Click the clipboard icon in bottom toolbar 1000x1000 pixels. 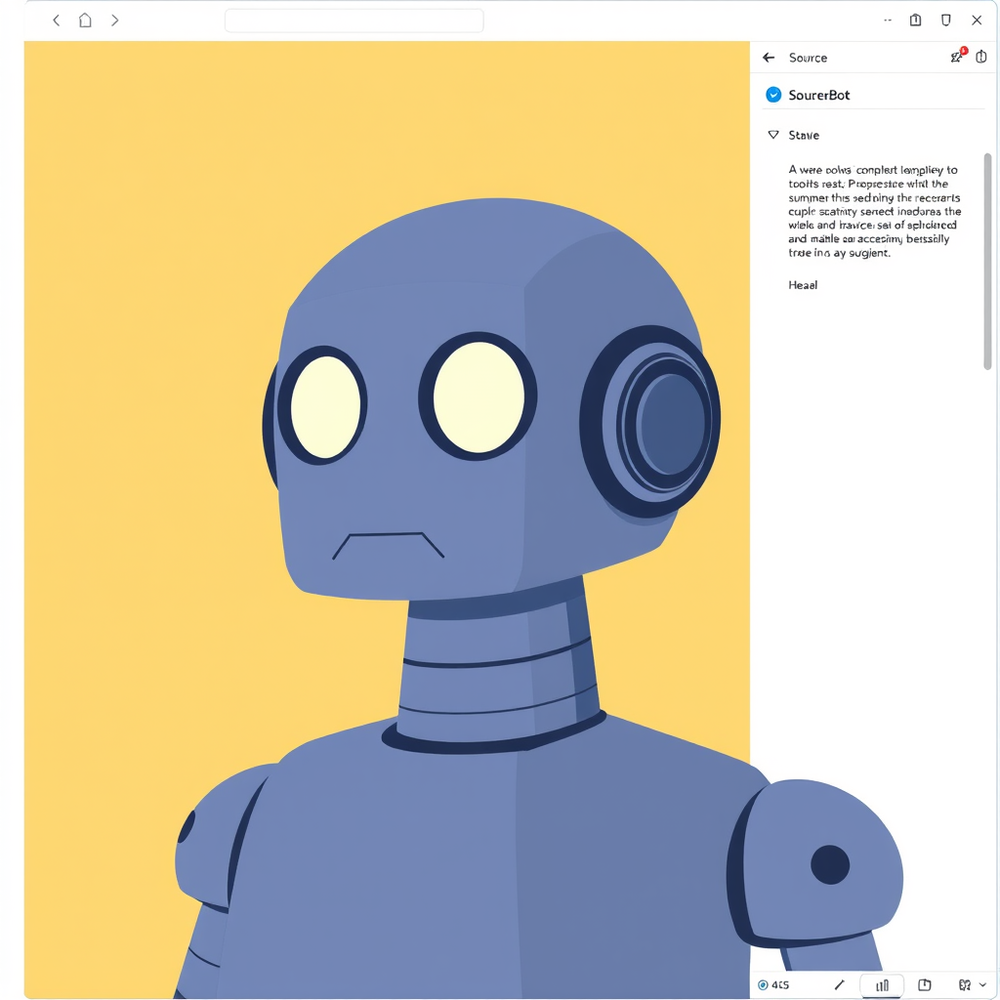tap(925, 985)
